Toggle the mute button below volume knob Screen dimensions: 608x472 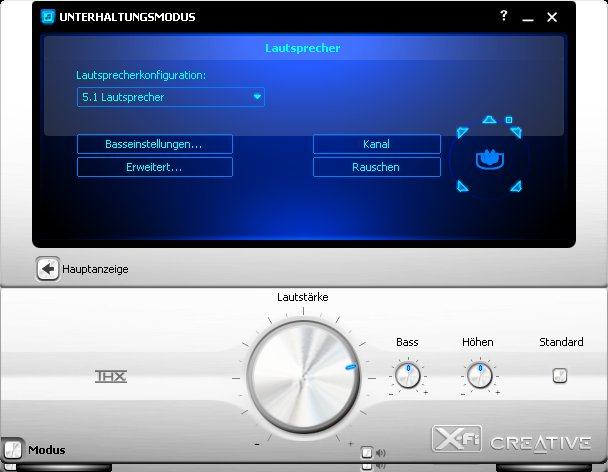(367, 453)
